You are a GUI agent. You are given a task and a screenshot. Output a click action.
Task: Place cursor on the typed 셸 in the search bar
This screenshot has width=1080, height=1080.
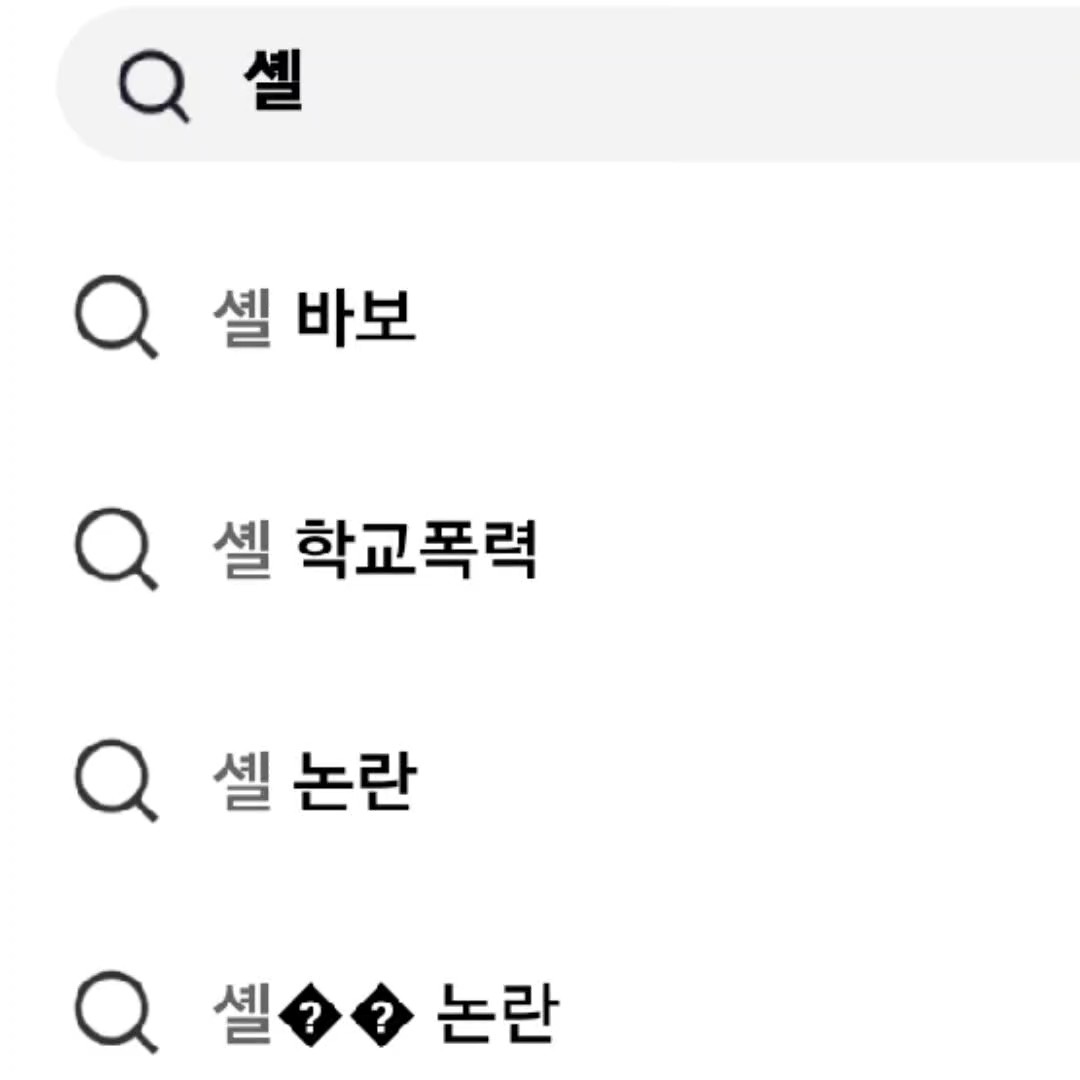tap(273, 82)
